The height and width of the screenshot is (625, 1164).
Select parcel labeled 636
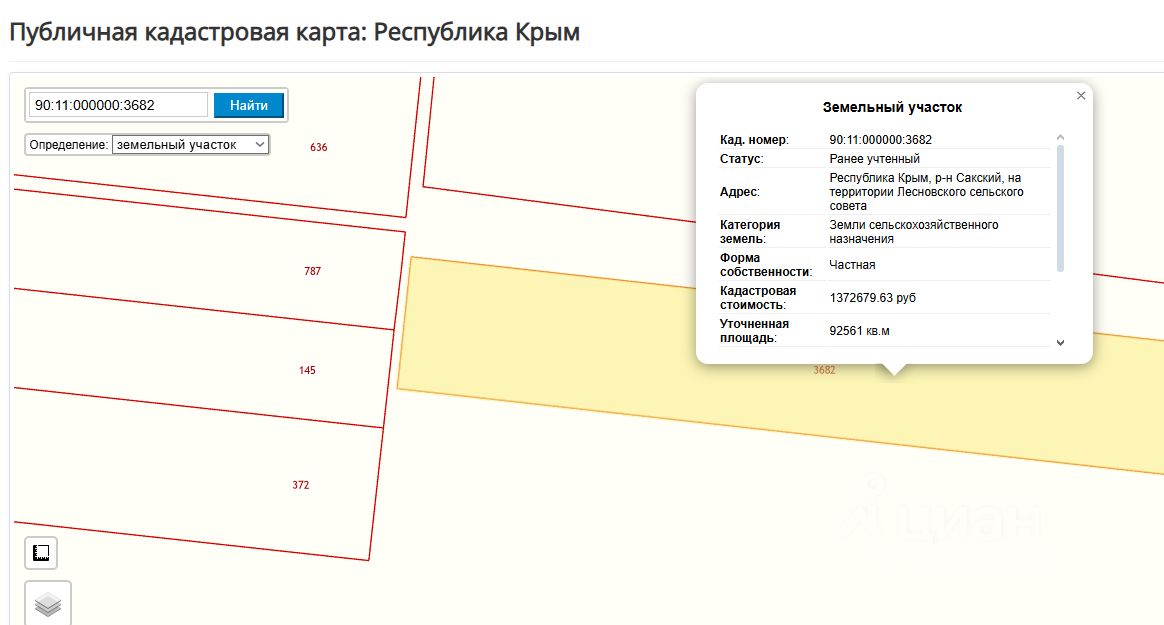click(x=318, y=147)
